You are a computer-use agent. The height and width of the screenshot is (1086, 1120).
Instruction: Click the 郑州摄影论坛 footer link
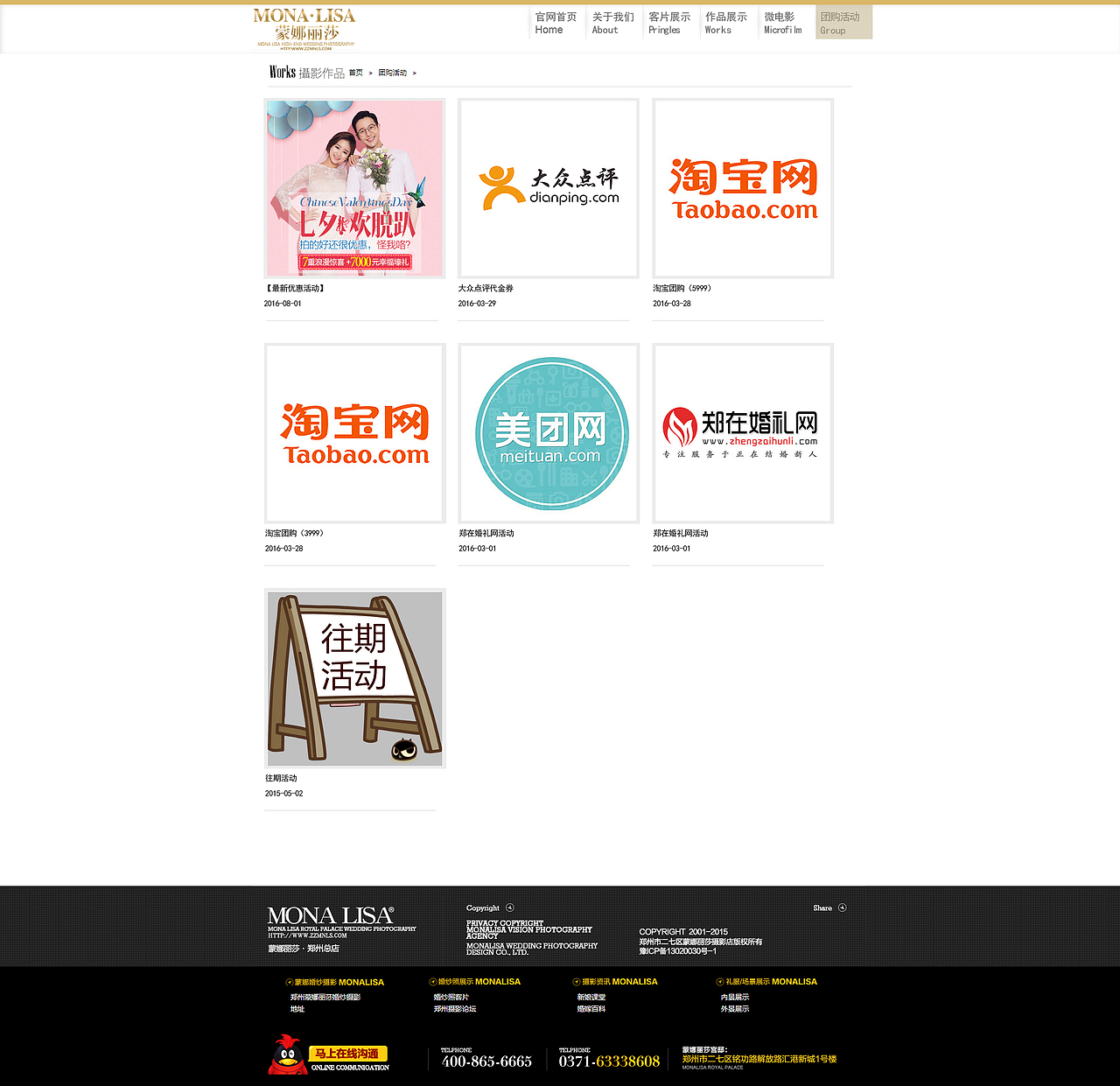point(454,1009)
